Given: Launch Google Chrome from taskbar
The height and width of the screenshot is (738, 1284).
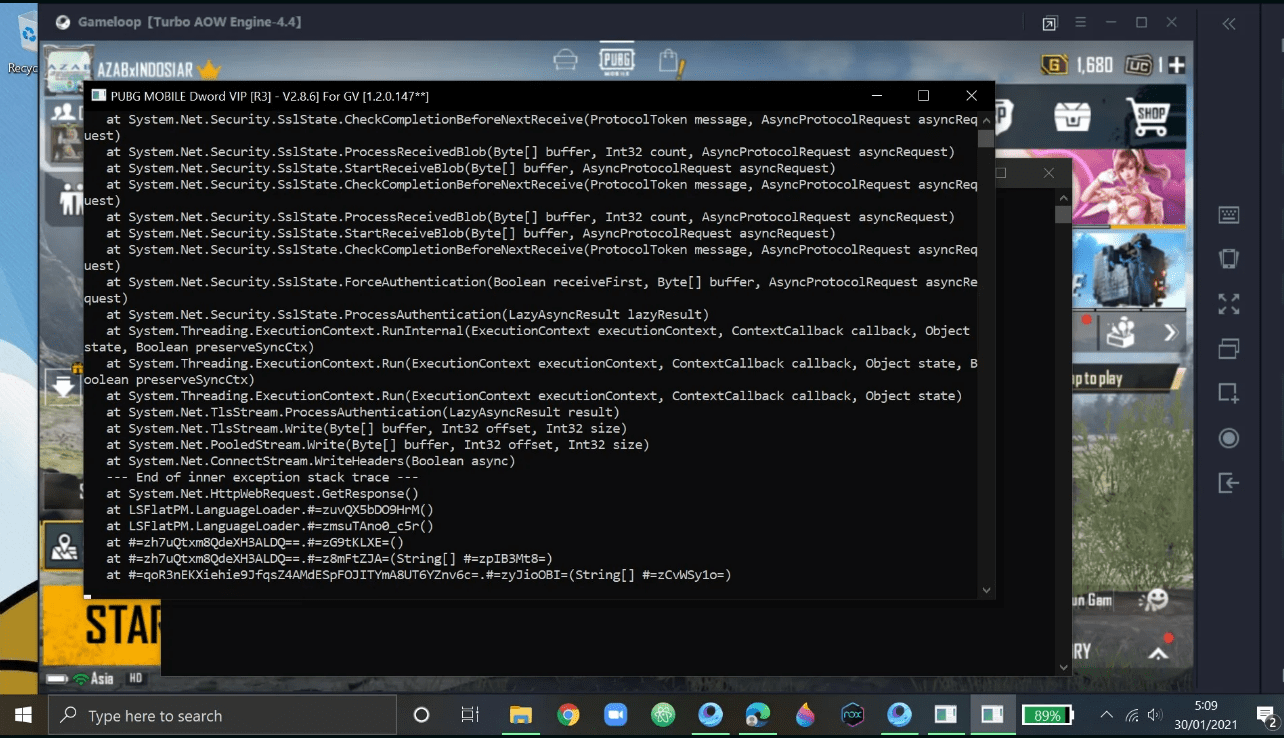Looking at the screenshot, I should [x=568, y=715].
